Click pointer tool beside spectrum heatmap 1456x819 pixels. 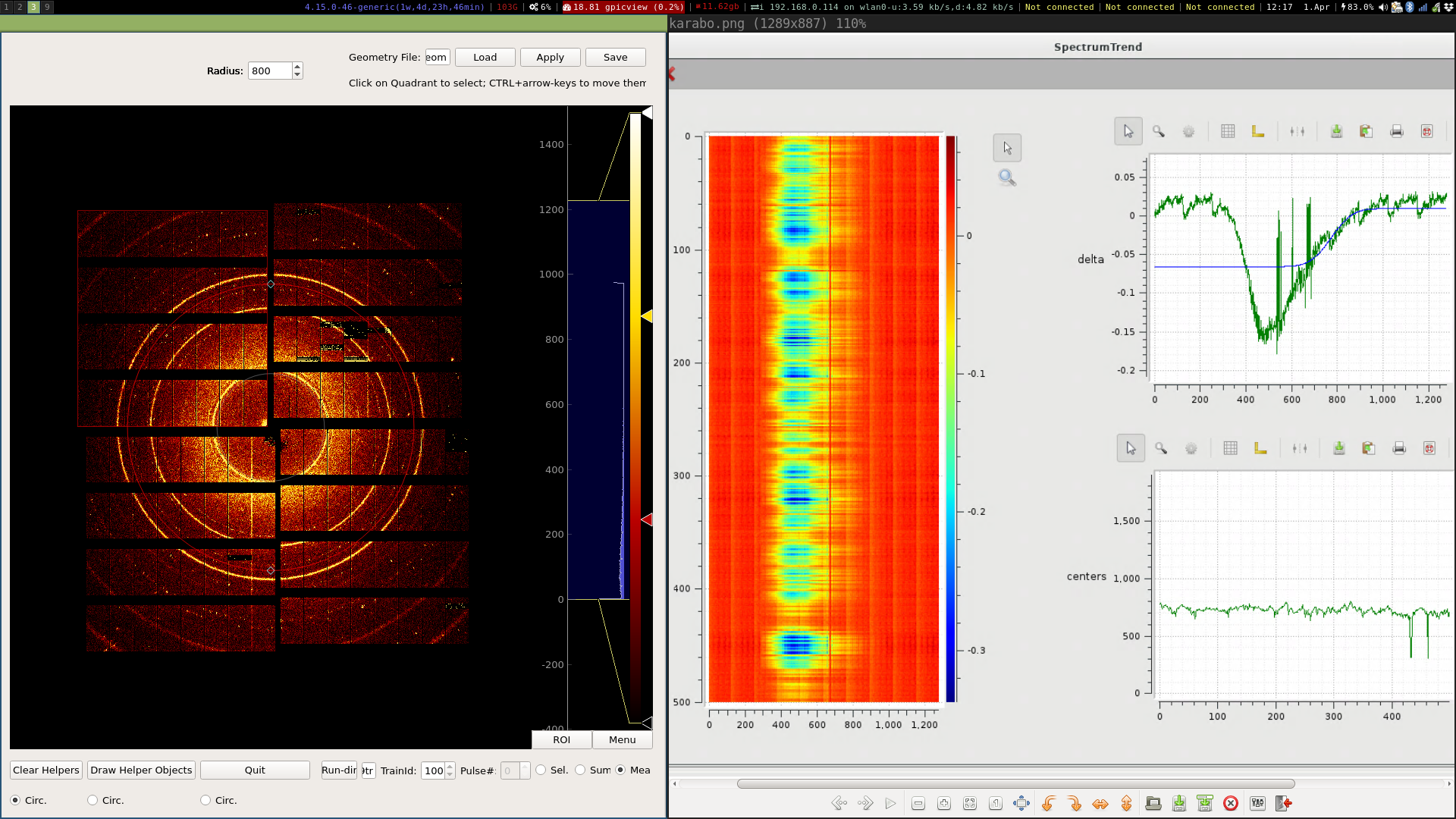tap(1007, 148)
